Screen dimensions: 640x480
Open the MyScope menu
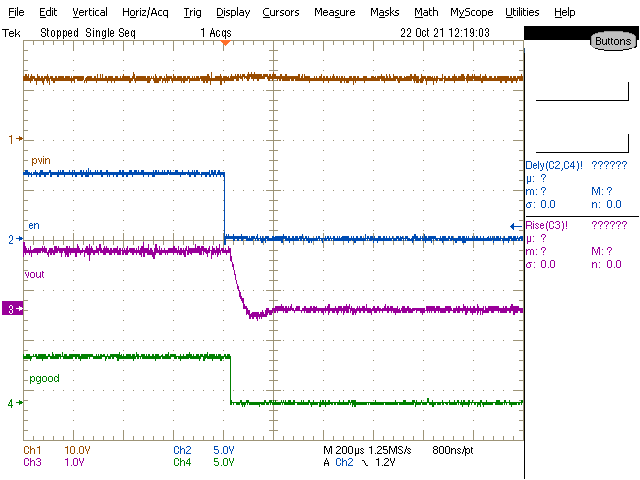click(471, 12)
